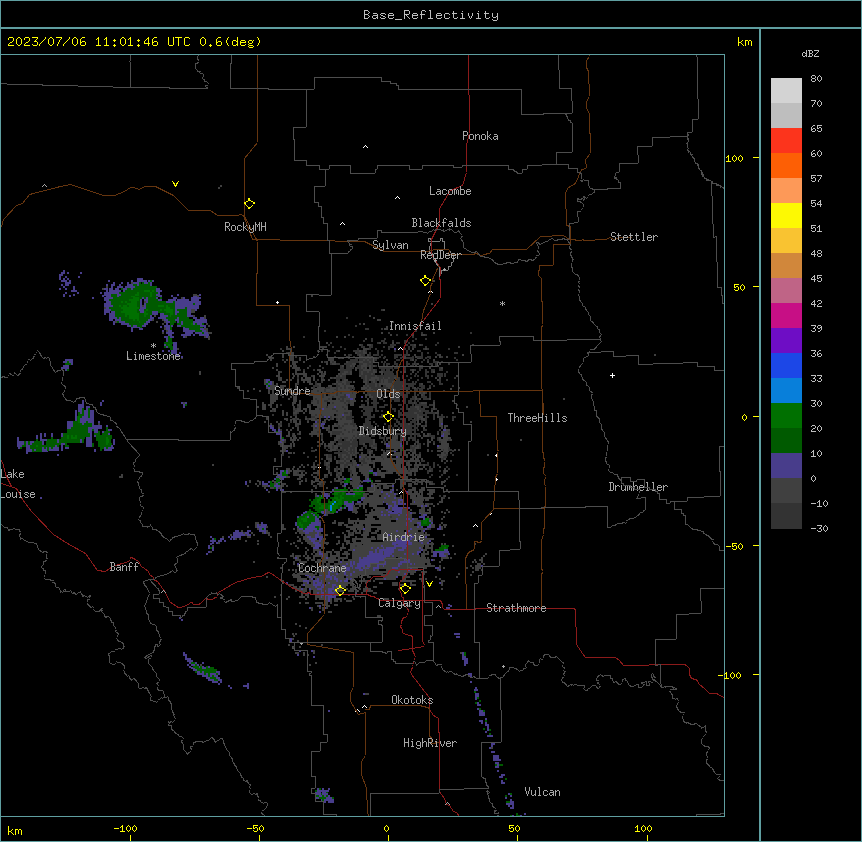Click the Calgary label
The width and height of the screenshot is (862, 842).
[x=399, y=603]
